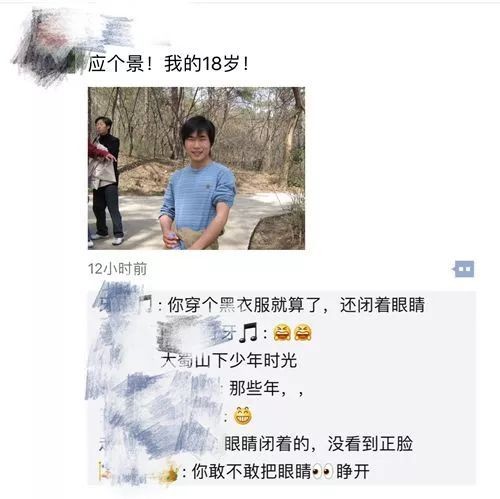The height and width of the screenshot is (499, 500).
Task: Tap the music note icon in commenter name
Action: 249,333
